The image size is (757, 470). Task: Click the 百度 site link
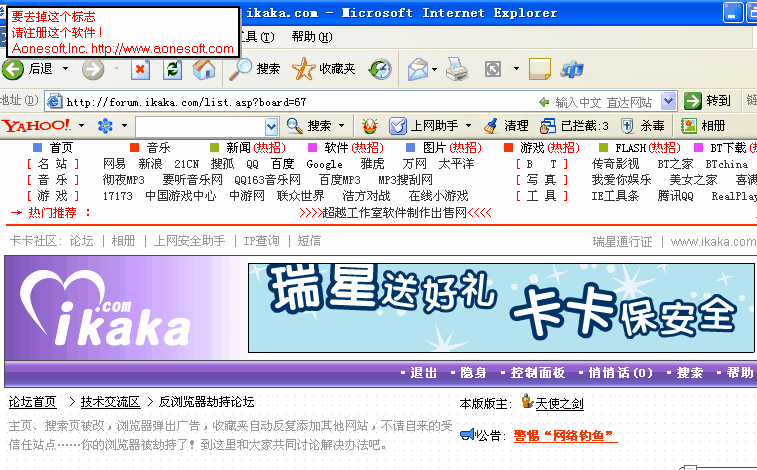point(282,164)
